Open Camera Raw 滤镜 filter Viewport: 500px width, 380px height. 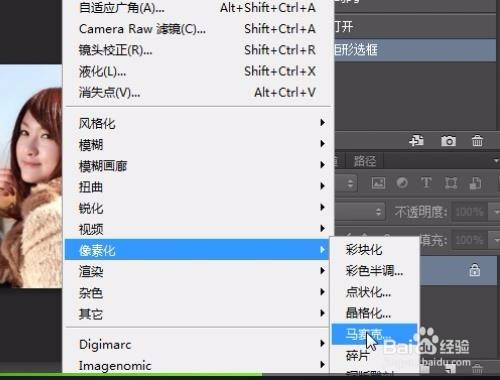198,29
